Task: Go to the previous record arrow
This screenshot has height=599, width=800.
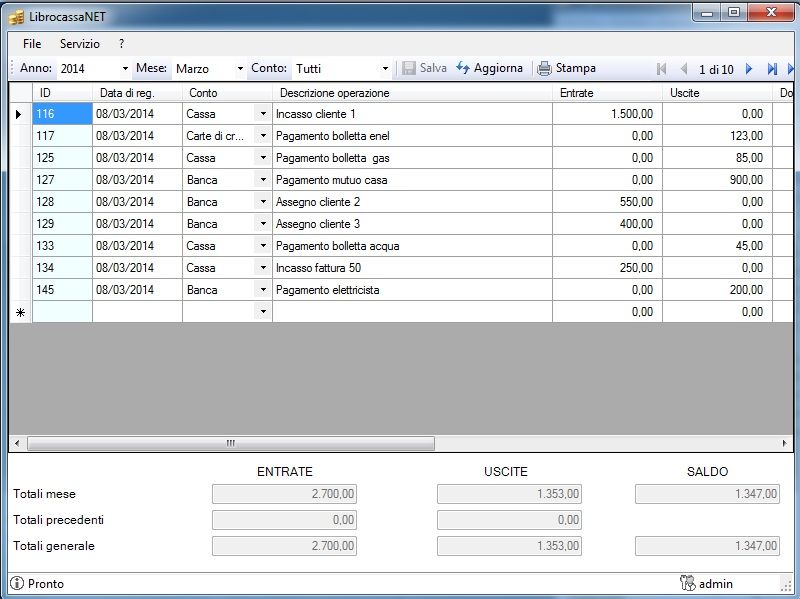Action: pos(684,69)
